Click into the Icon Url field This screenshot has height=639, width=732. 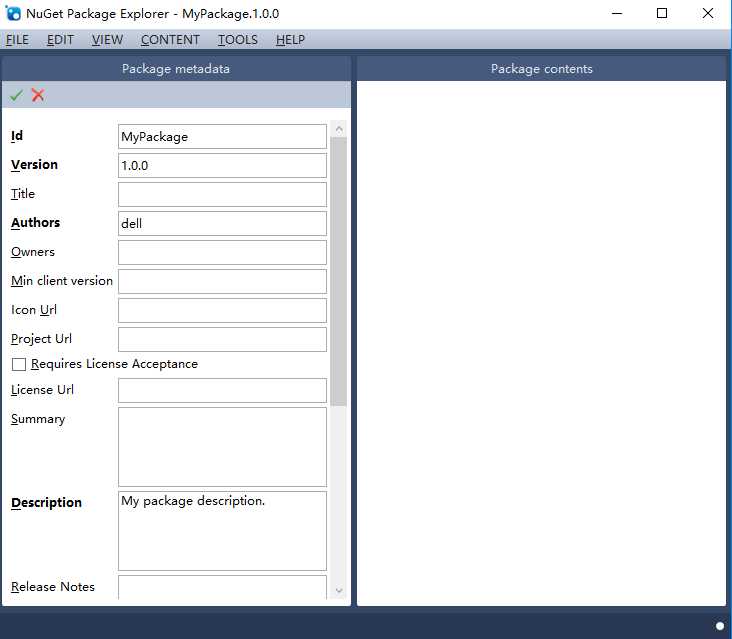[x=222, y=310]
